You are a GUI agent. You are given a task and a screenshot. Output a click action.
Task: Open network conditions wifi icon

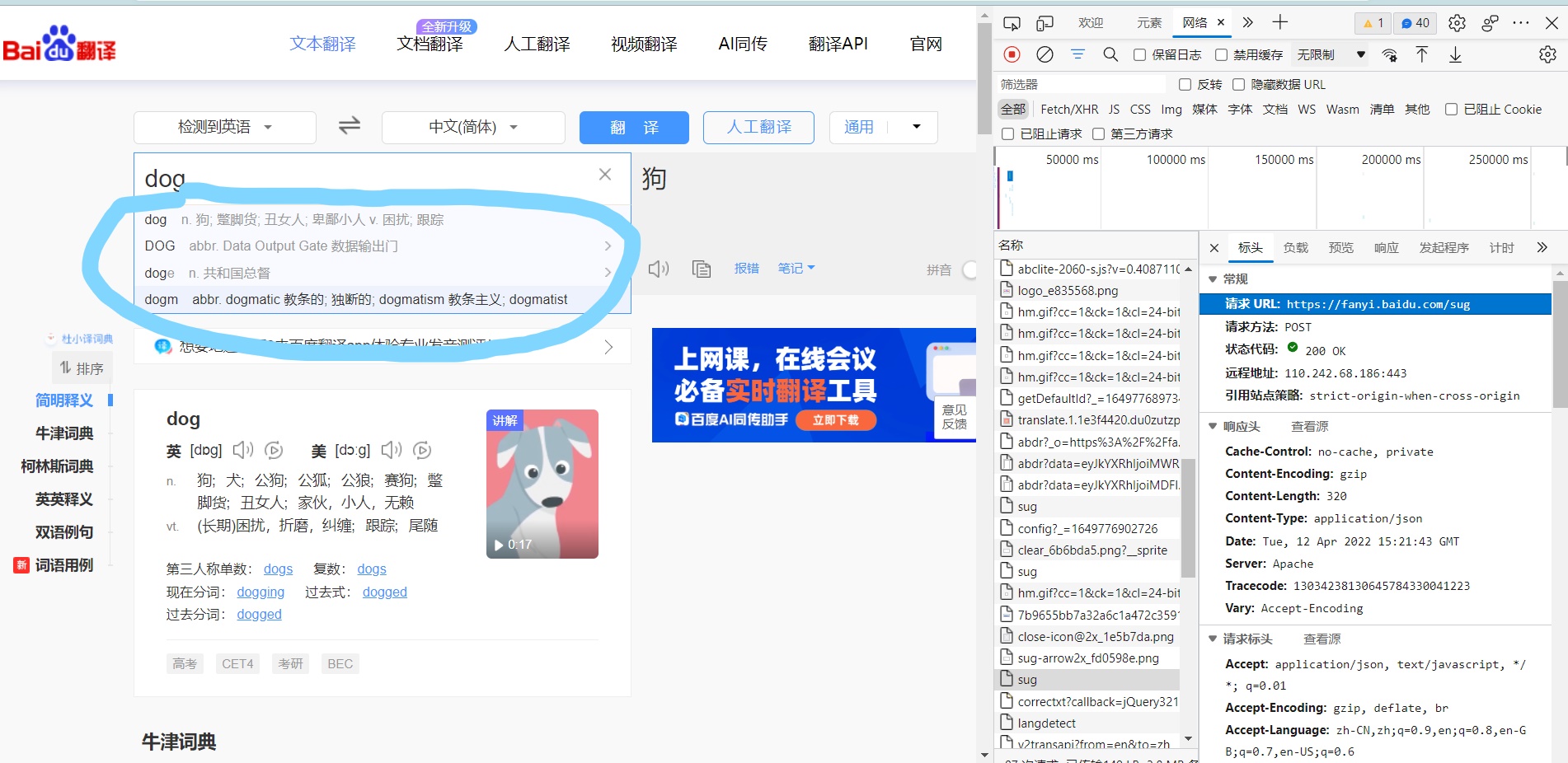pos(1390,55)
